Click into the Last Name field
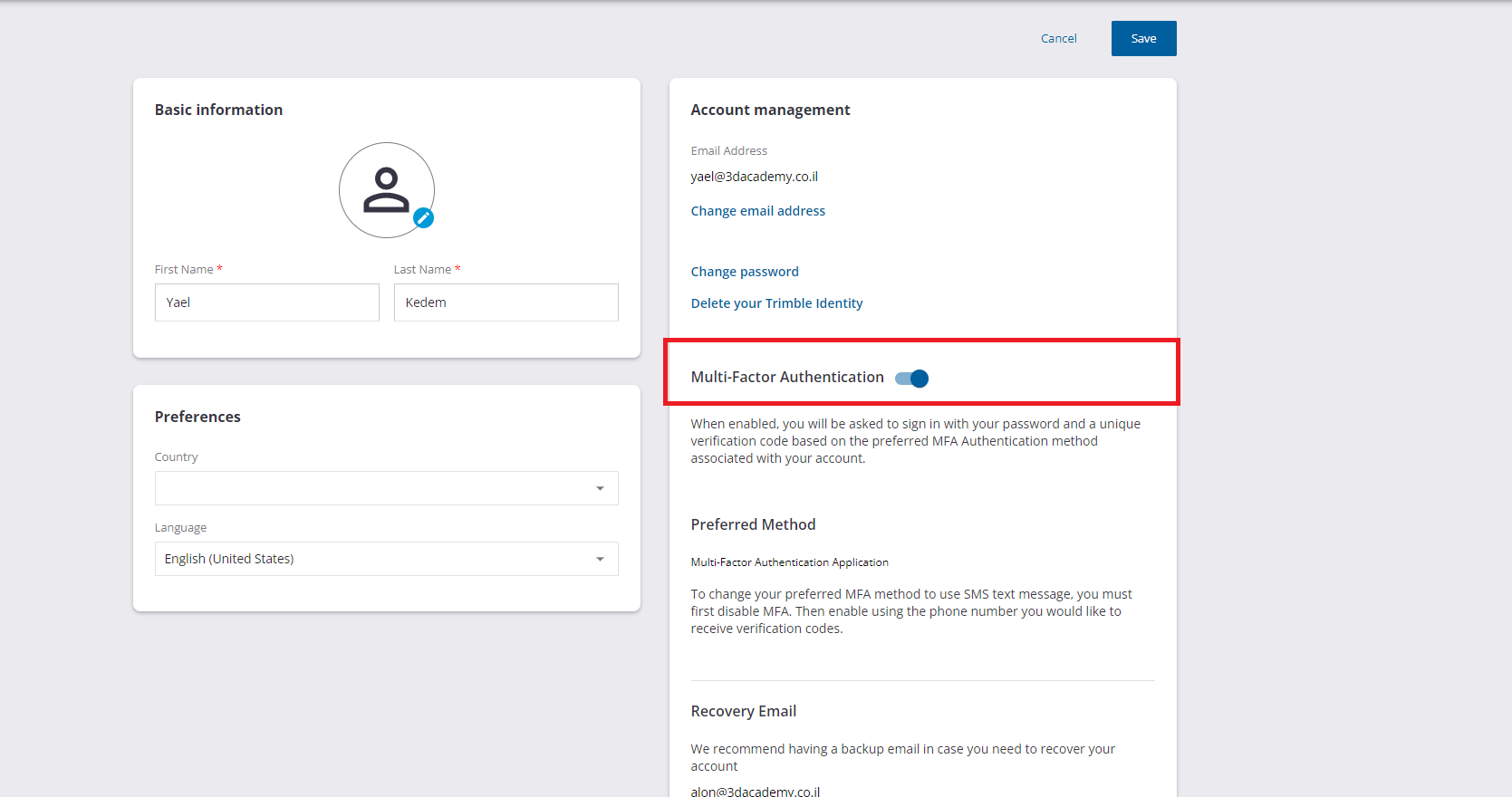Screen dimensions: 1512x797 click(x=506, y=302)
